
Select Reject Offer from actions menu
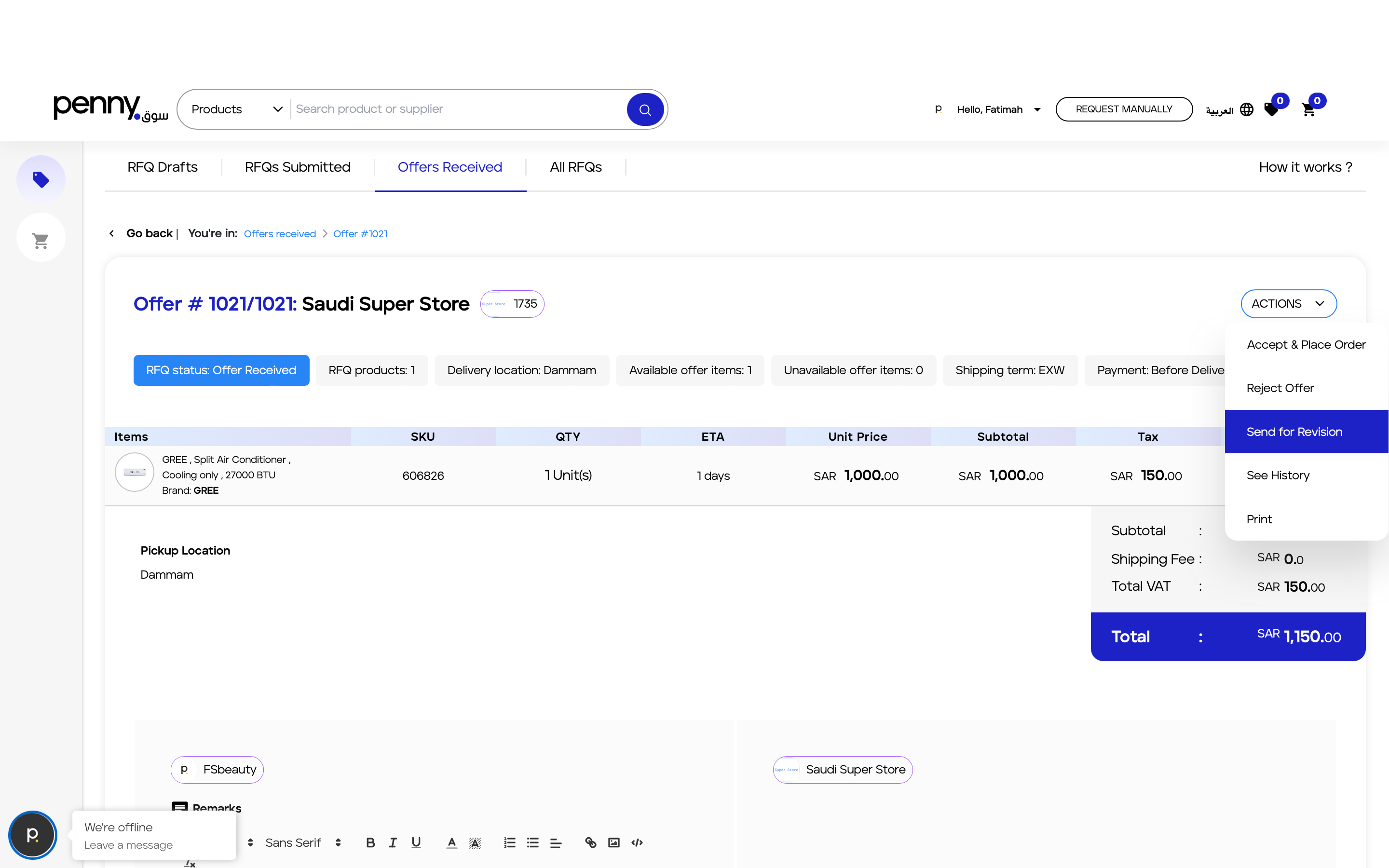coord(1306,388)
